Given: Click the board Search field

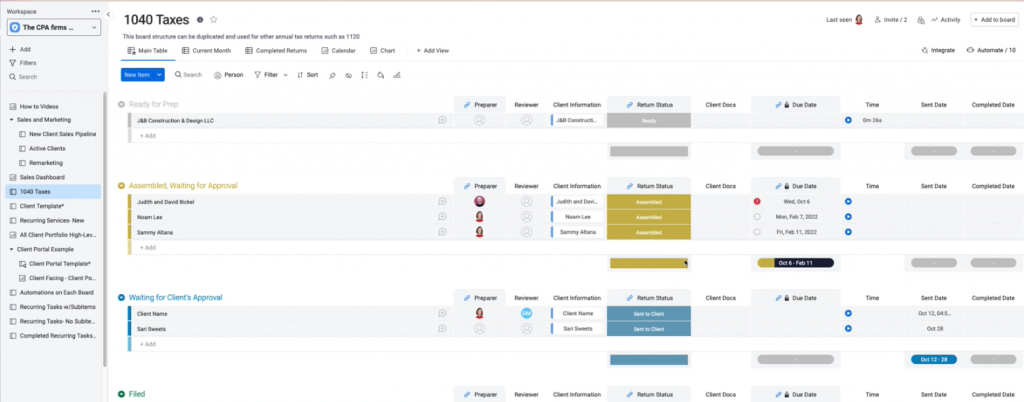Looking at the screenshot, I should tap(188, 75).
